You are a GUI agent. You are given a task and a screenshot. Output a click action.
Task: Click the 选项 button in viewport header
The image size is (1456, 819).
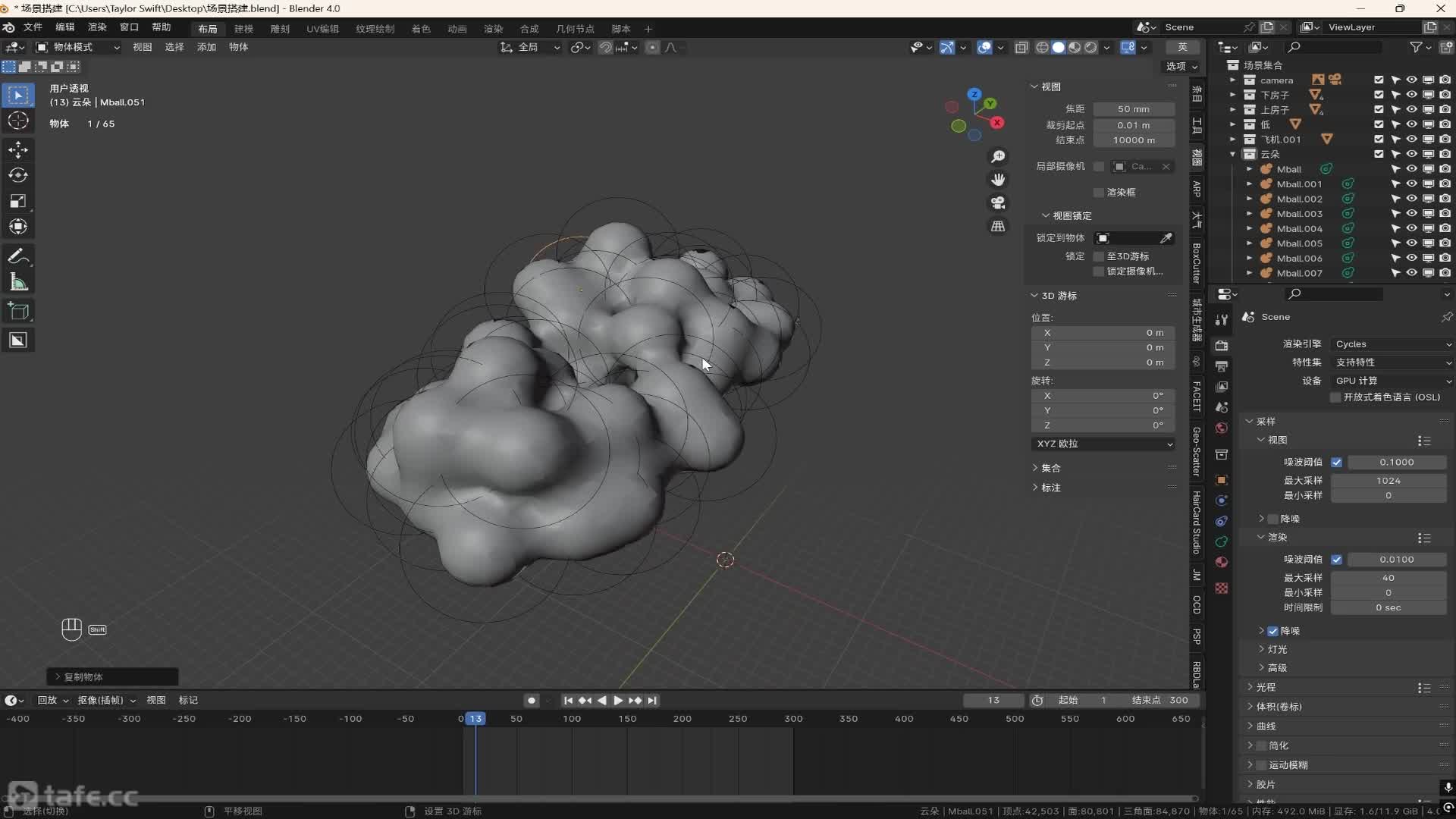pyautogui.click(x=1181, y=67)
